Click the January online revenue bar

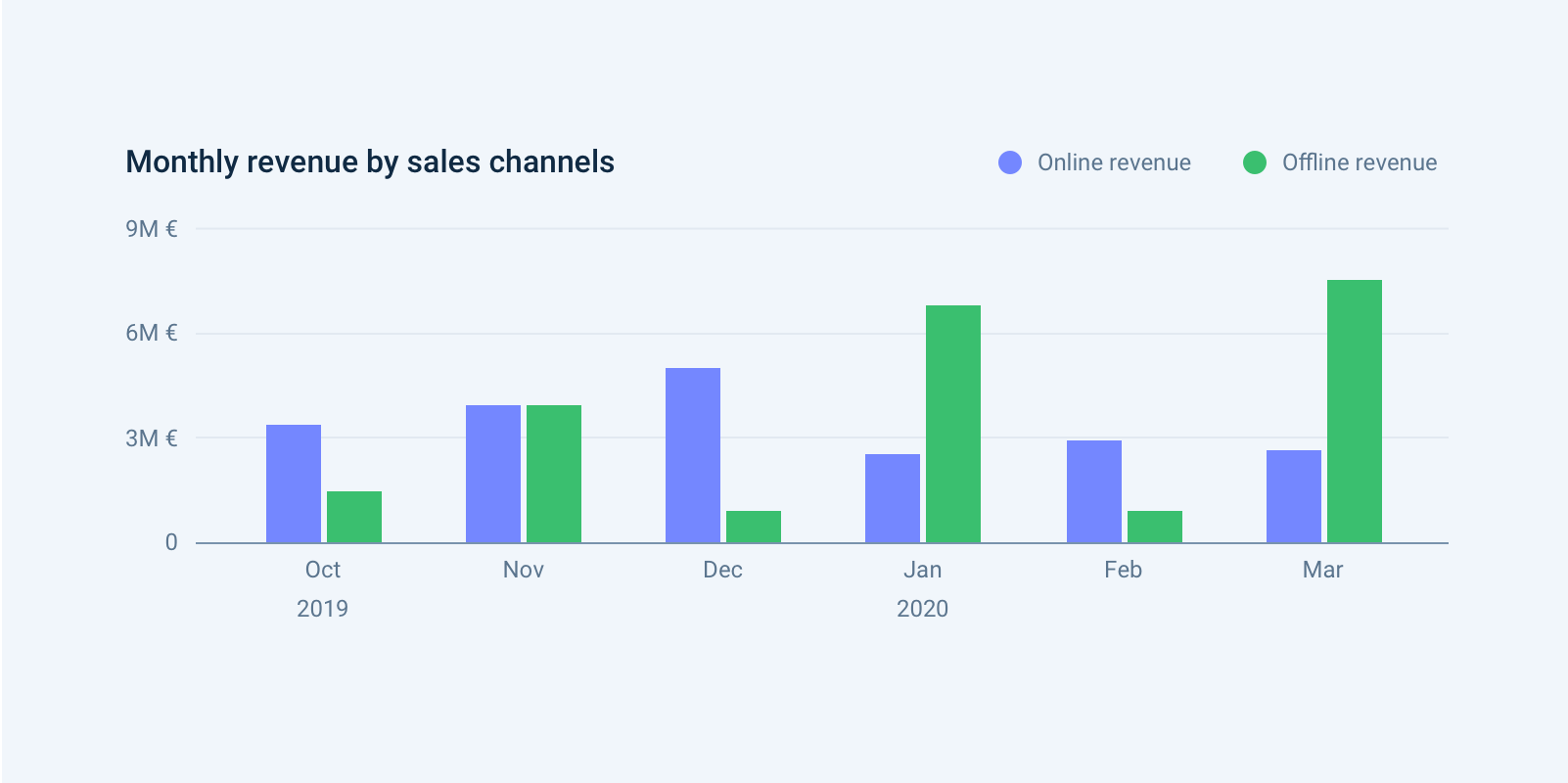893,498
